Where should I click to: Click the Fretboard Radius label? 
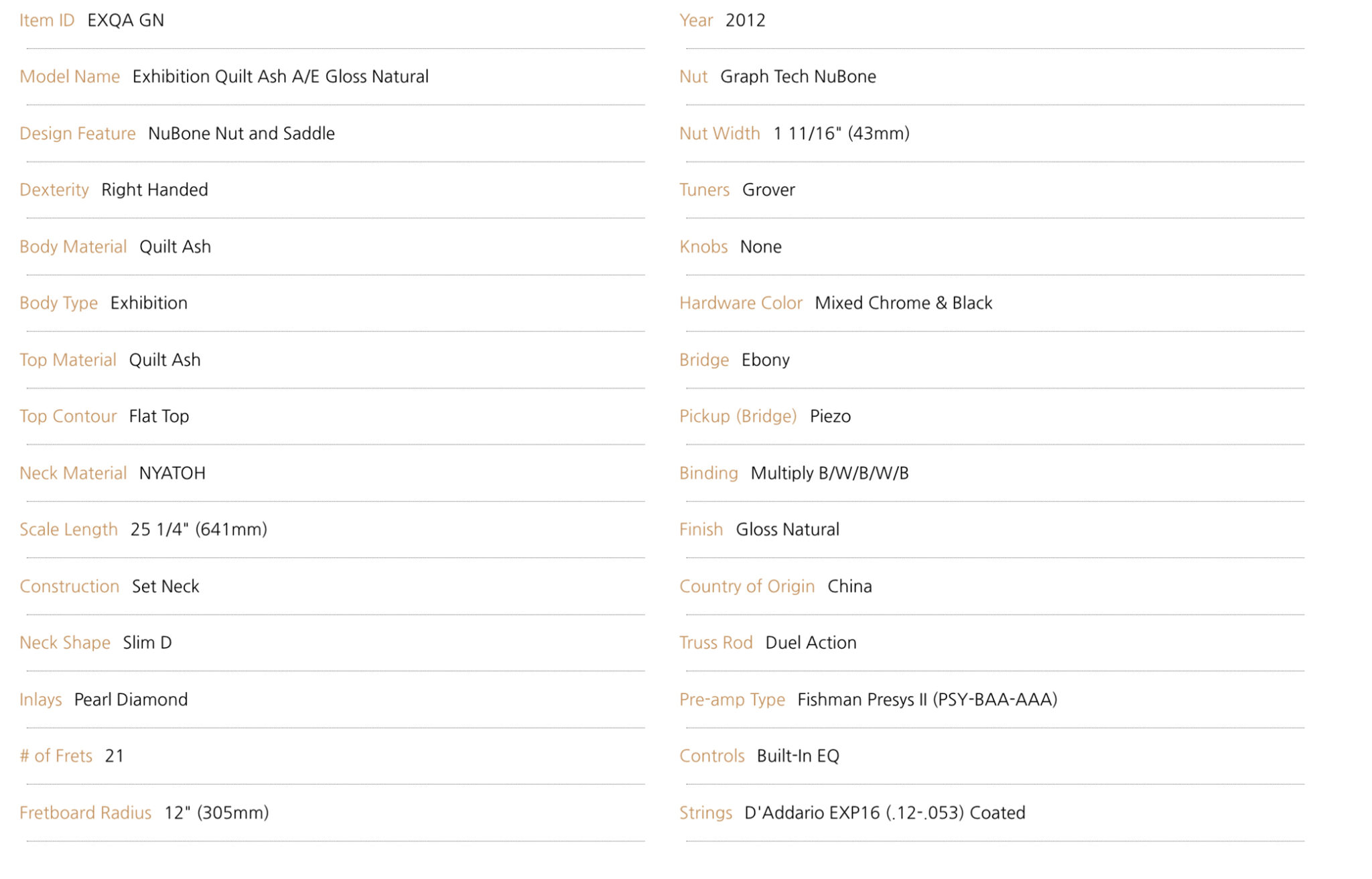86,813
